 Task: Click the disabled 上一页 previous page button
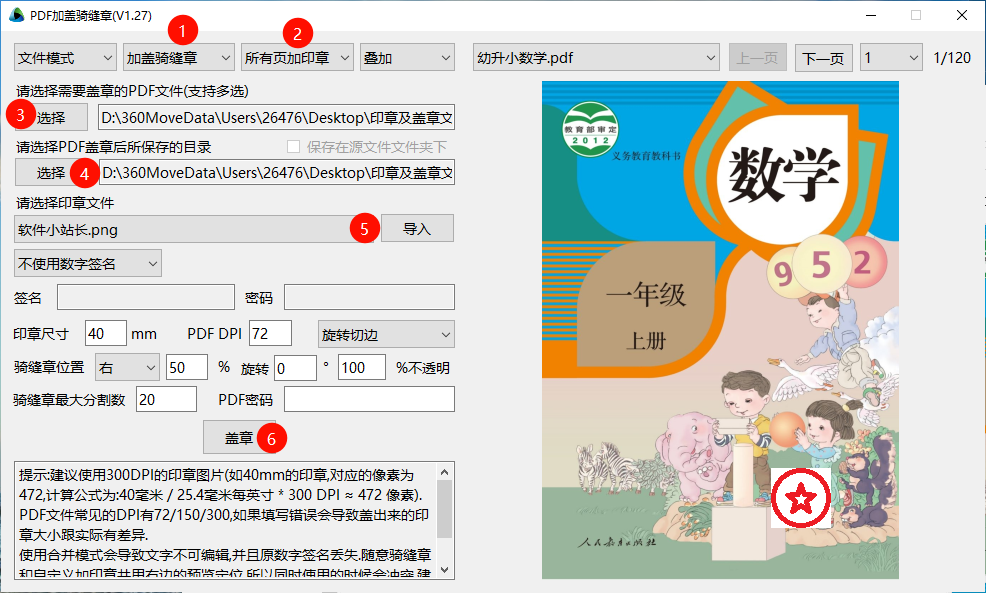758,58
